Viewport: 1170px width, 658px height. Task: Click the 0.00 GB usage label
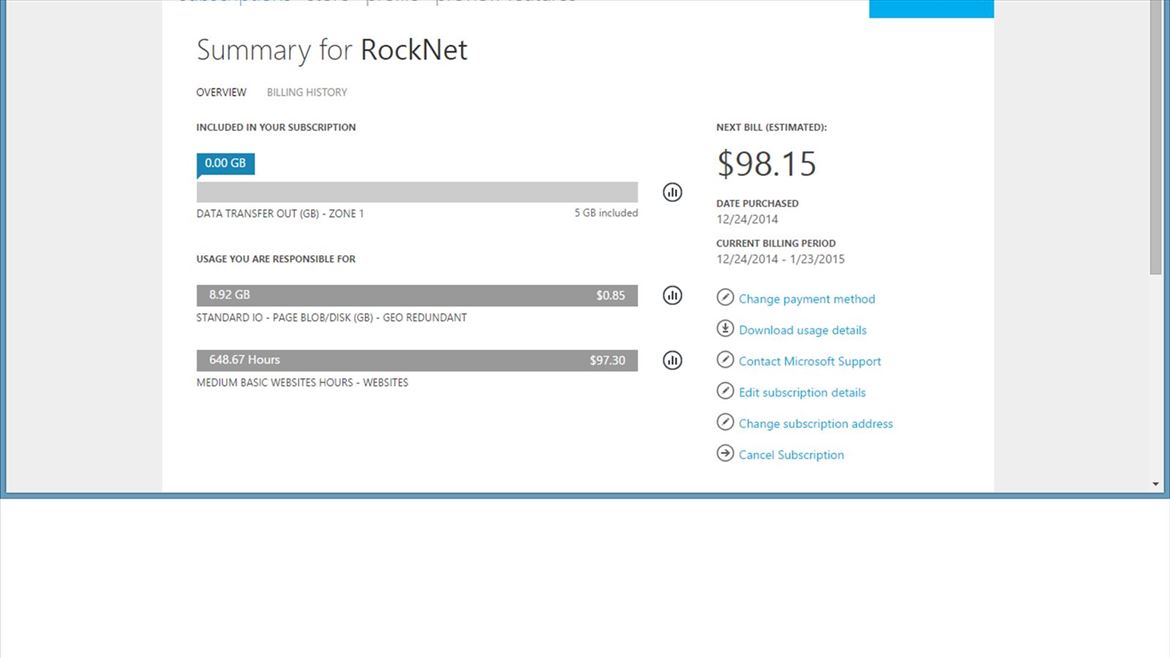coord(225,163)
